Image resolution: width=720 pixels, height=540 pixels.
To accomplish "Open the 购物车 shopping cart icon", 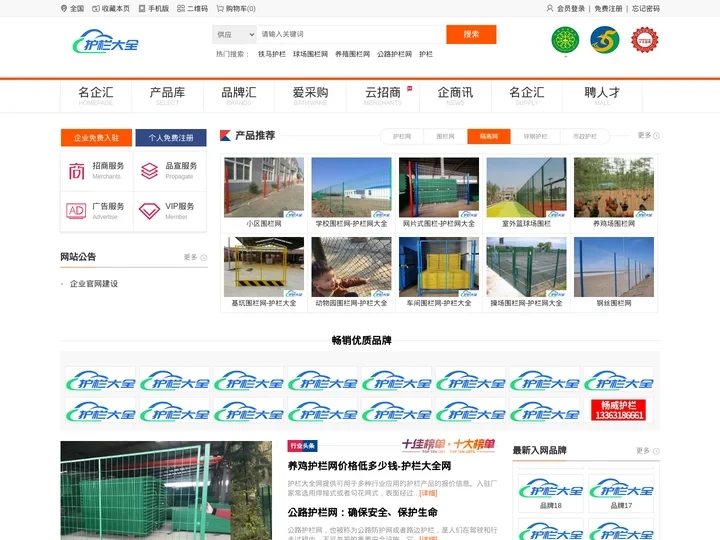I will pyautogui.click(x=220, y=8).
